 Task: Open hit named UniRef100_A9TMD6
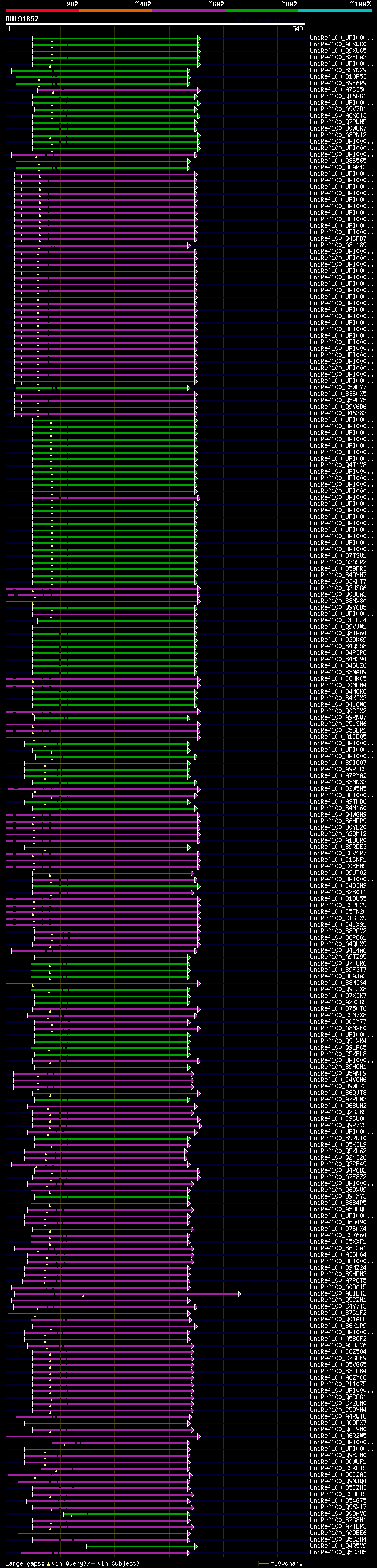338,802
